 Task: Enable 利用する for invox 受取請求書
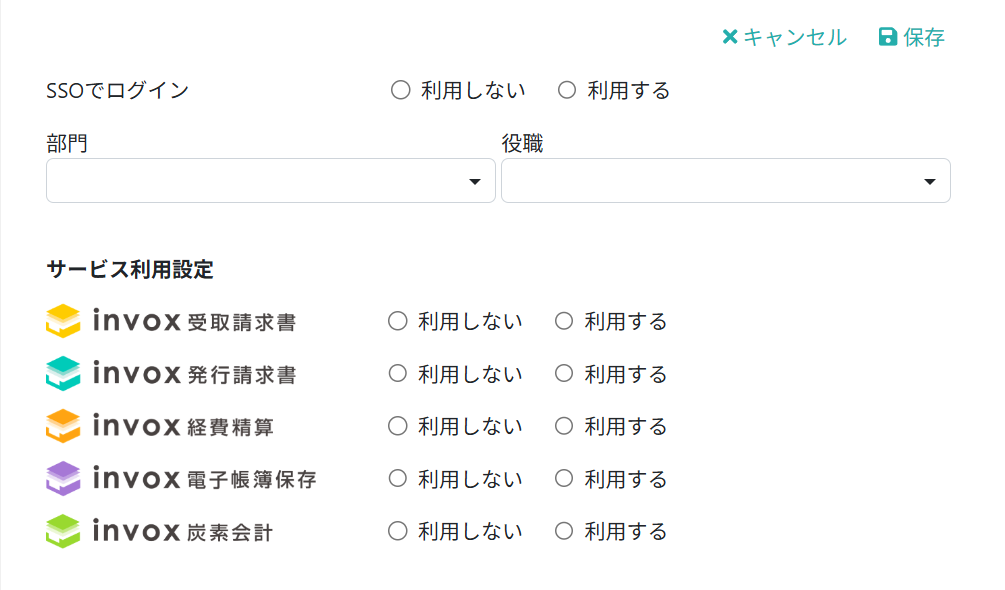click(564, 321)
